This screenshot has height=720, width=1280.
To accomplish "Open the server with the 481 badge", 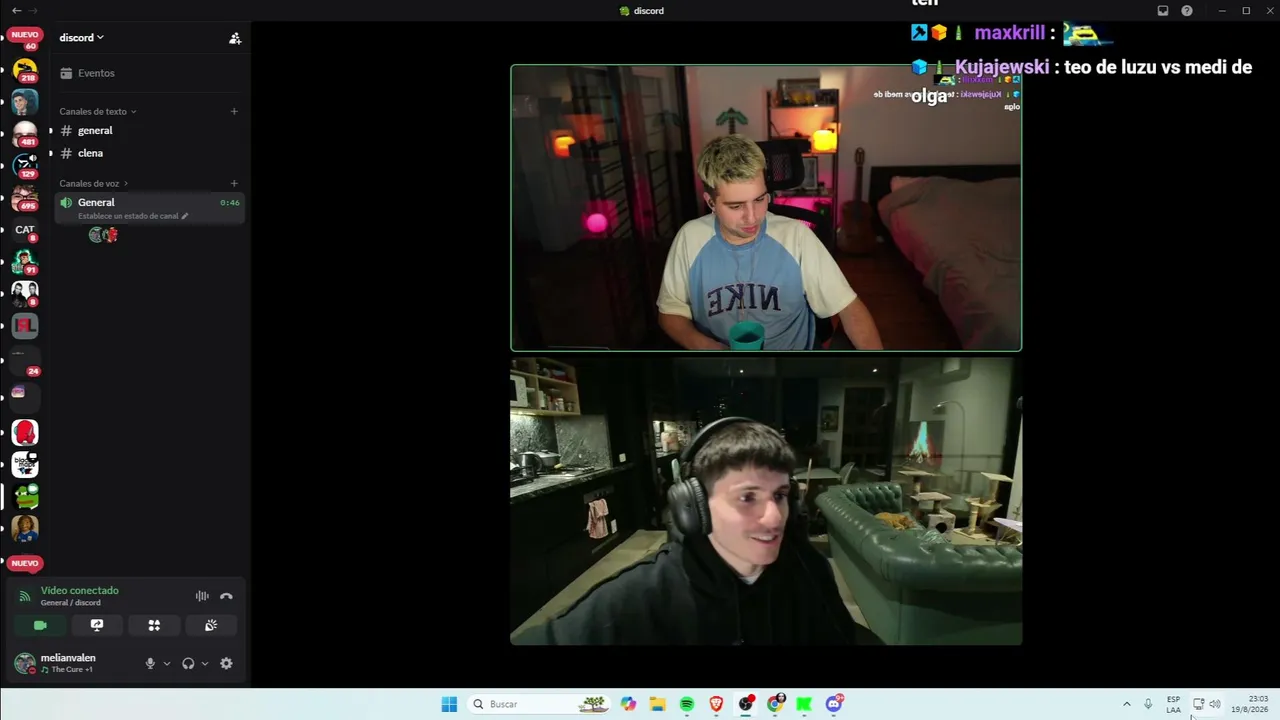I will [25, 134].
